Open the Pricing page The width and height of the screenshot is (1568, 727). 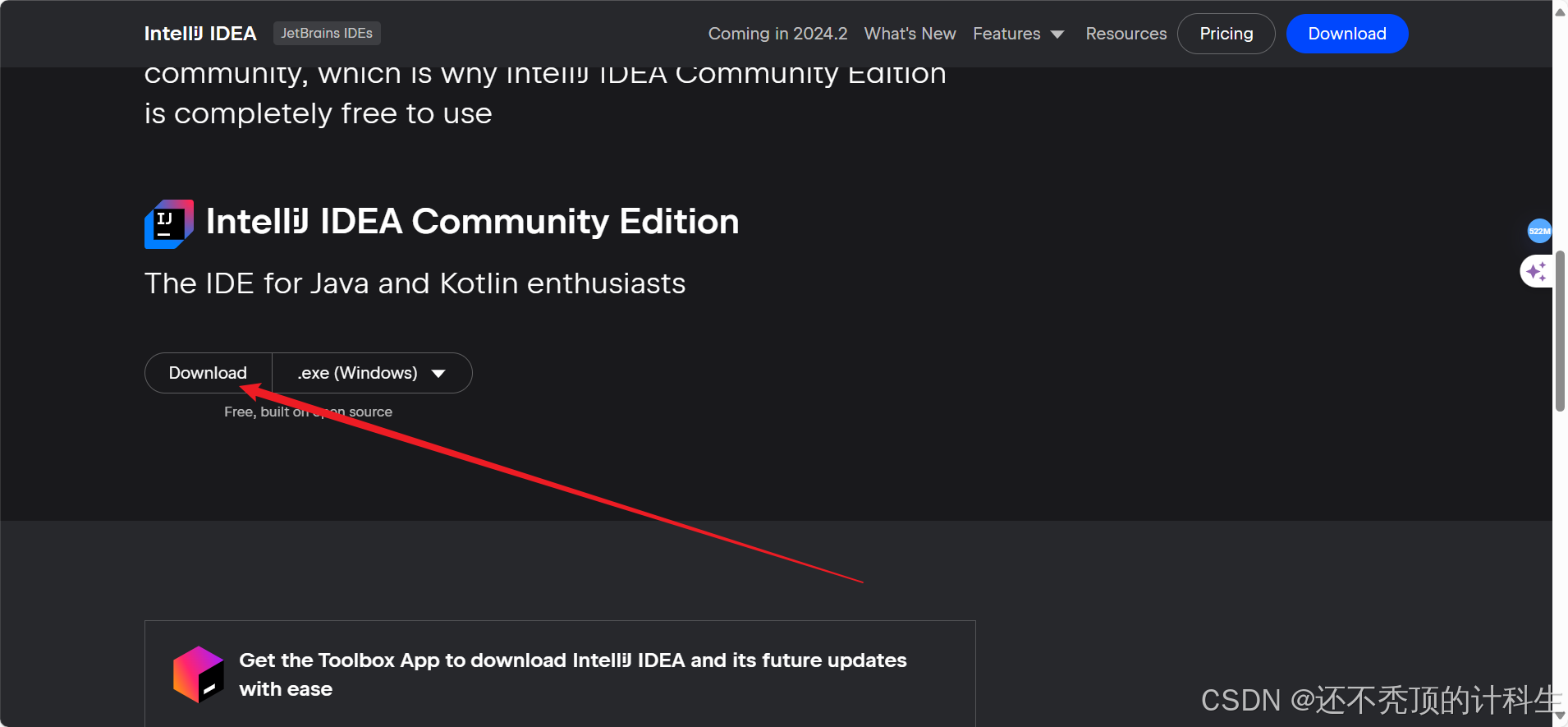(x=1226, y=34)
